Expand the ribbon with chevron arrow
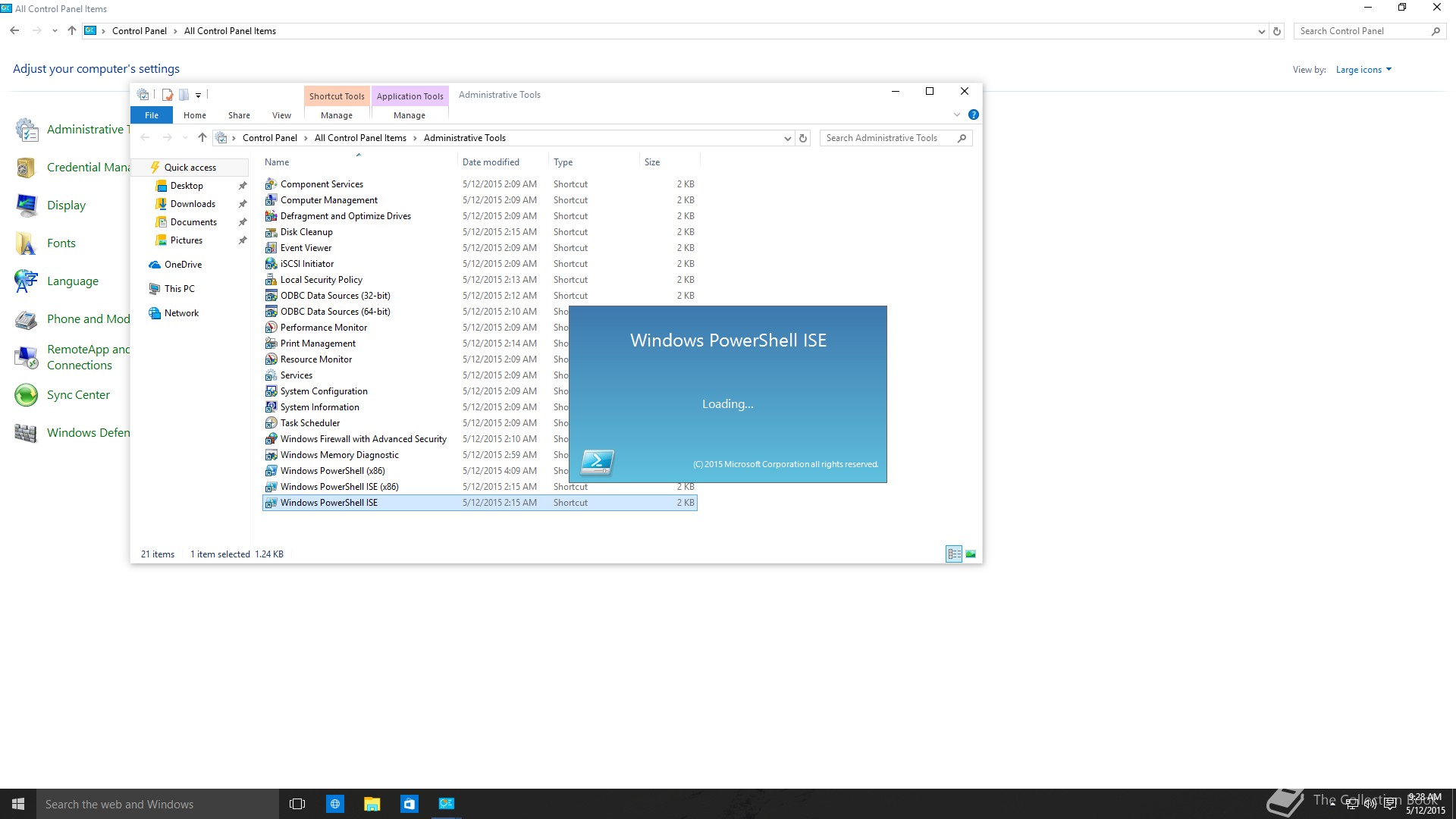This screenshot has height=819, width=1456. 957,115
